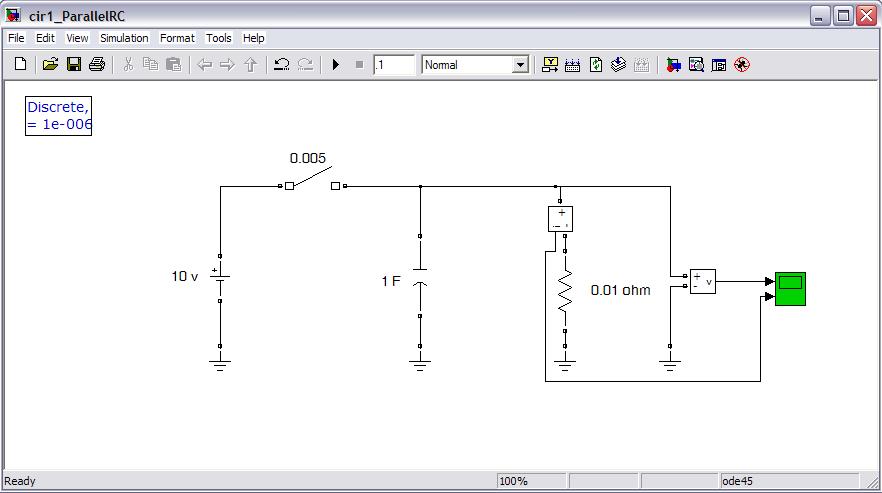882x493 pixels.
Task: Select the 0.01 ohm resistor
Action: (565, 290)
